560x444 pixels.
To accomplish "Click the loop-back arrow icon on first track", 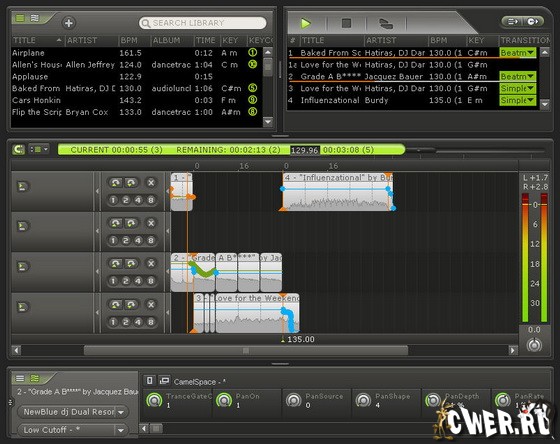I will [x=115, y=183].
